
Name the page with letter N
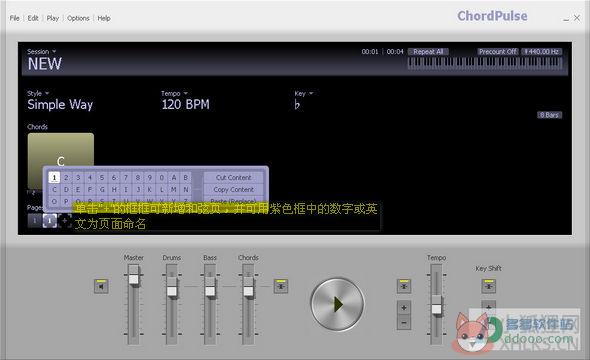[186, 189]
